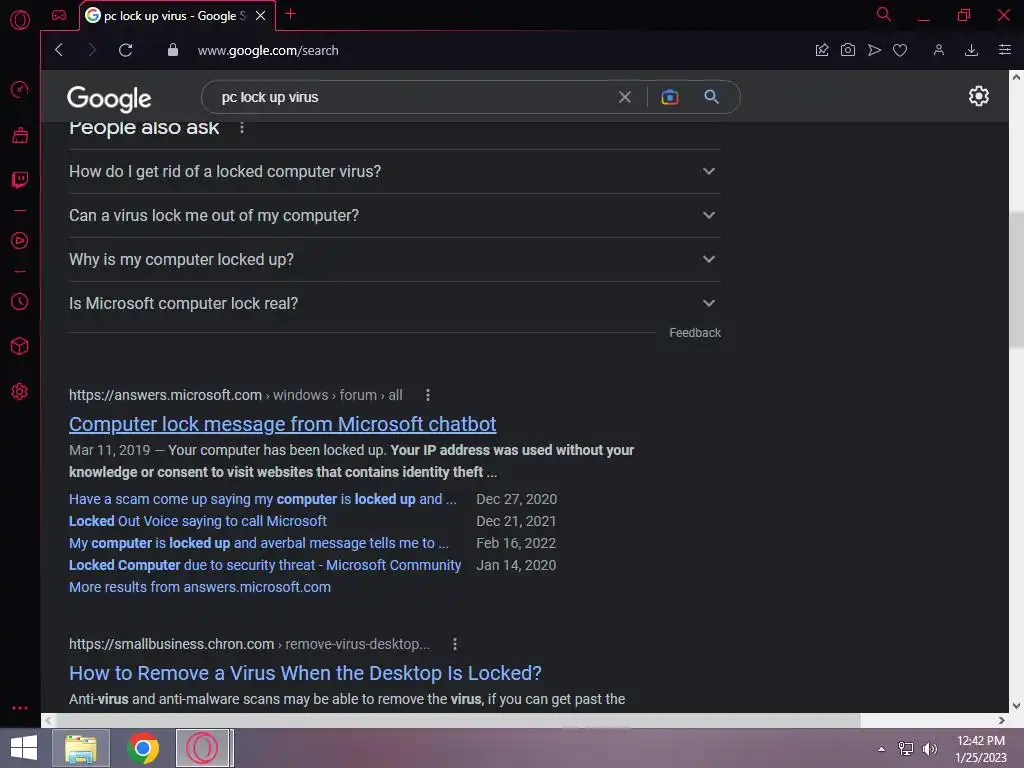
Task: Click the vertical scrollbar thumb
Action: point(1016,280)
